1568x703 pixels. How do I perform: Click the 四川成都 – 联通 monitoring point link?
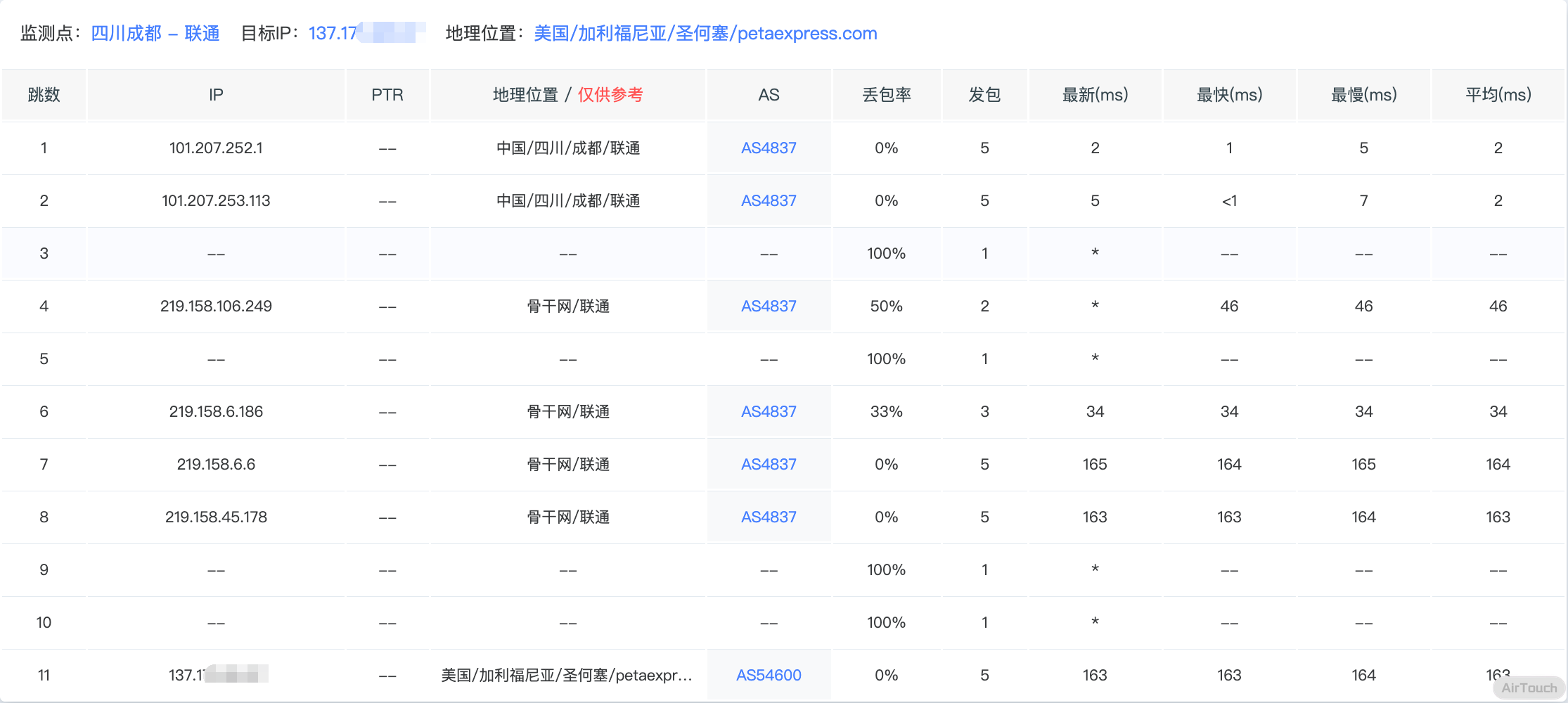coord(155,33)
